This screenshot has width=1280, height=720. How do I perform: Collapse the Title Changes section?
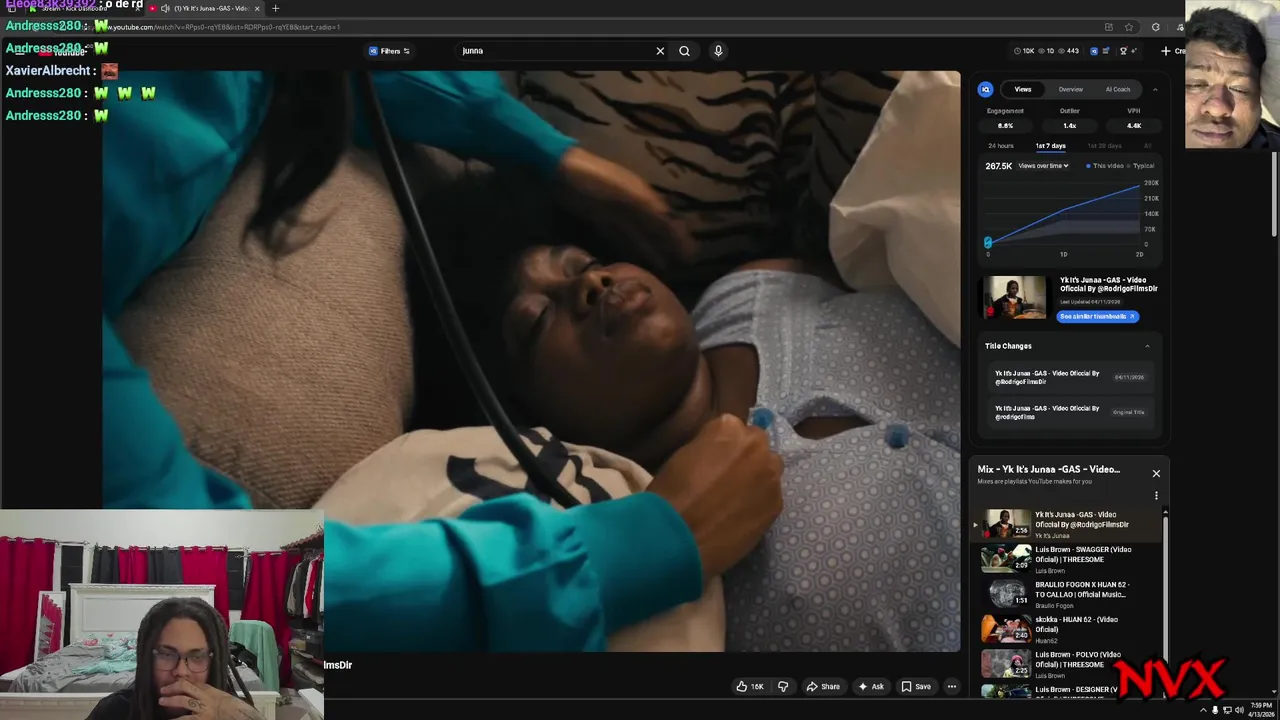coord(1147,346)
